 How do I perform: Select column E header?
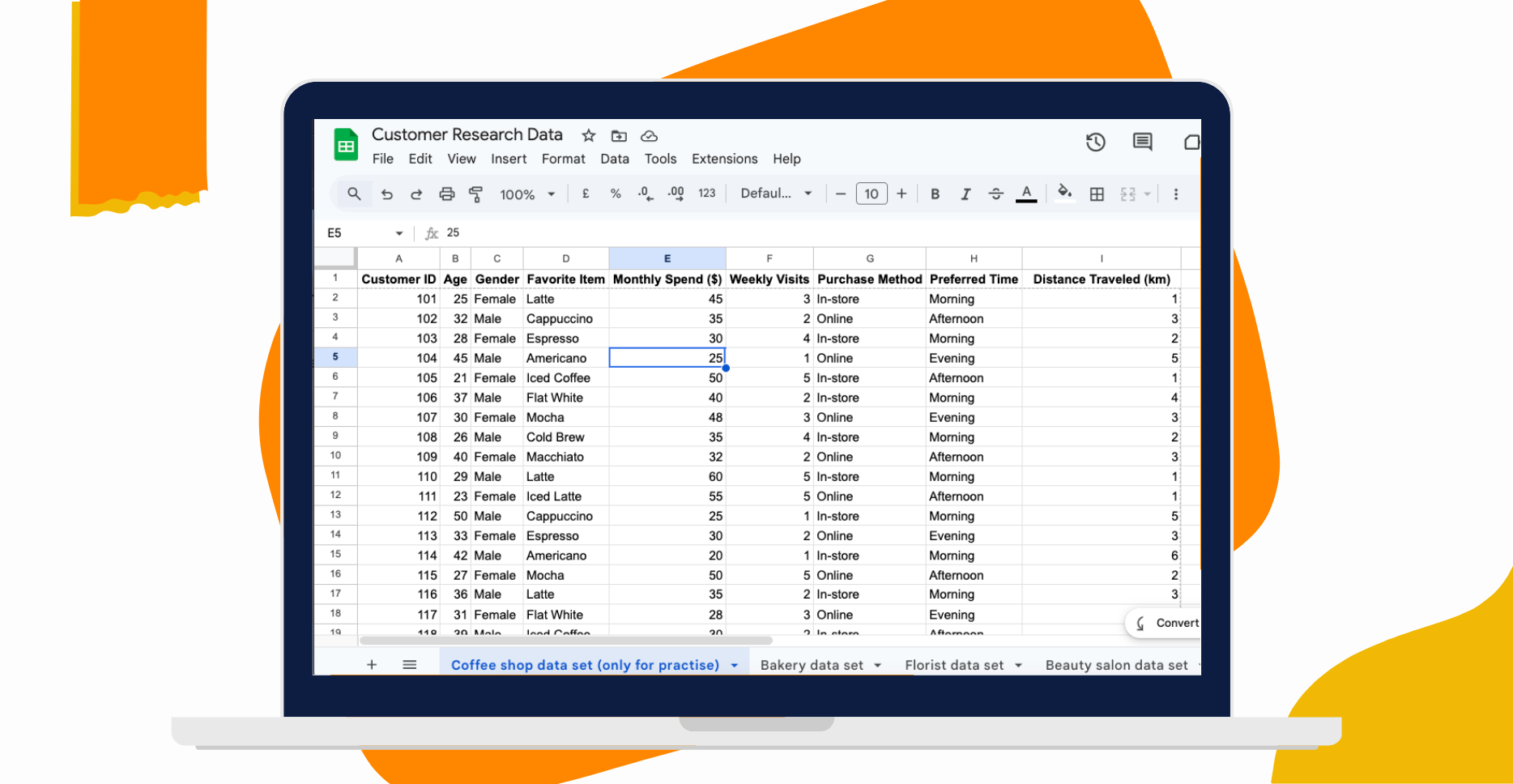(x=667, y=258)
